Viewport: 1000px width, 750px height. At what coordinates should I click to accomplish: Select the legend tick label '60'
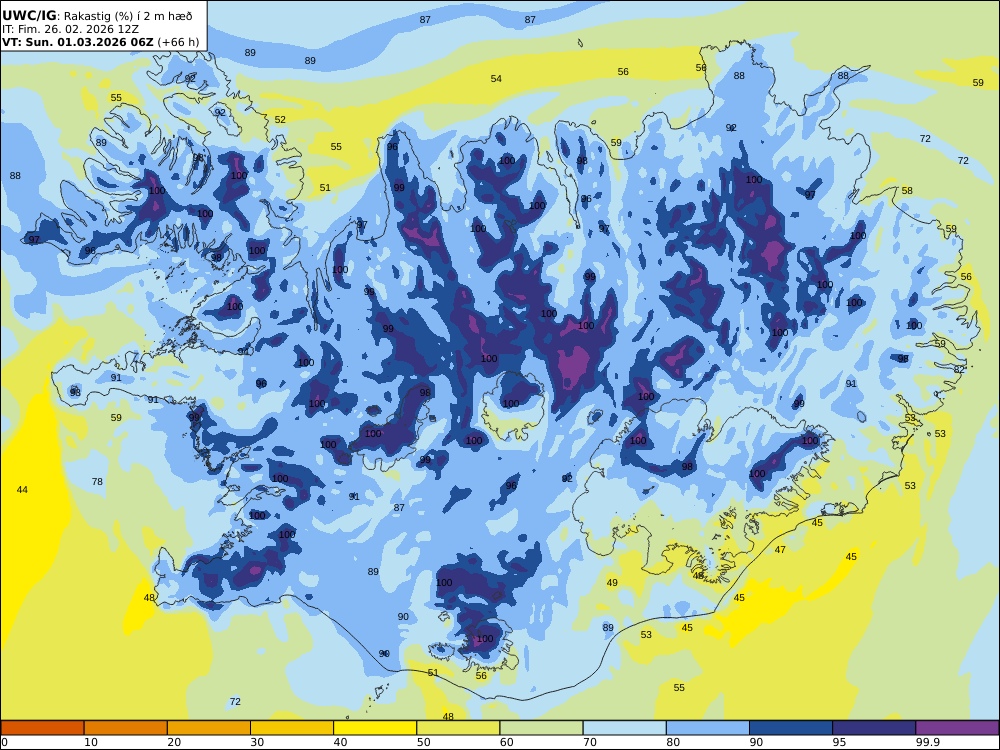point(507,742)
